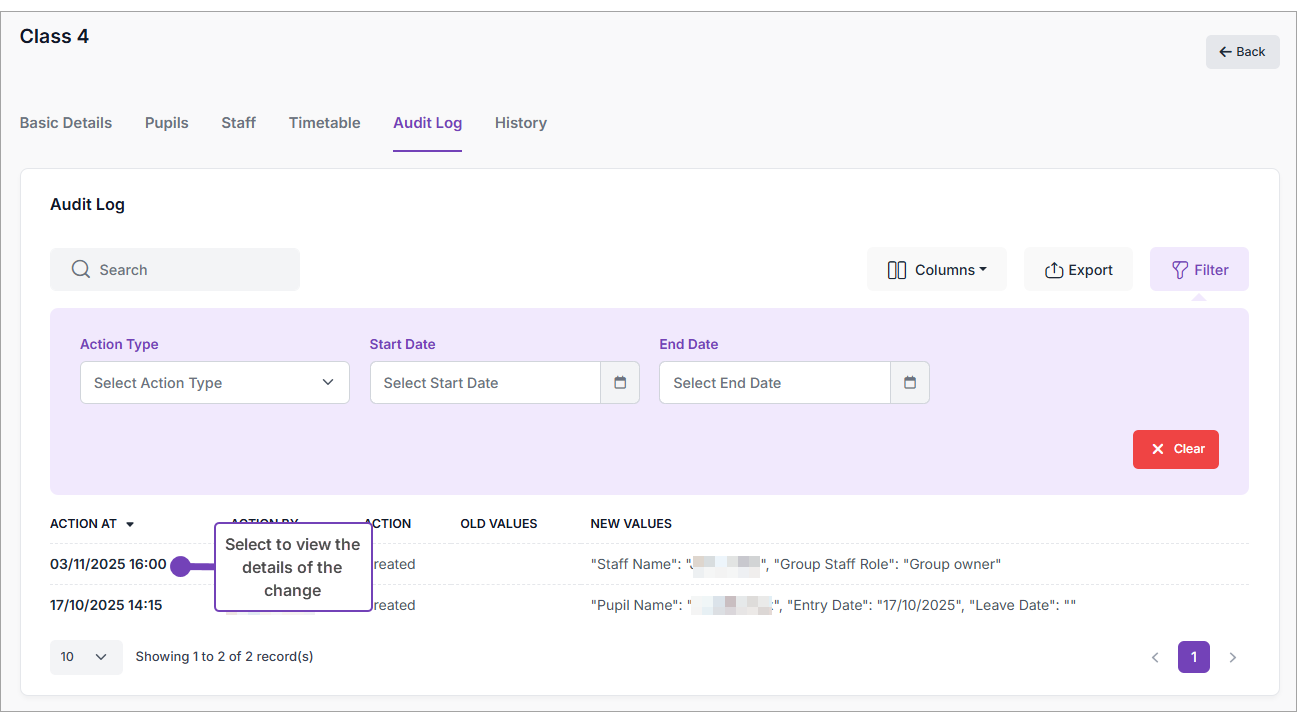Click the End Date calendar icon

click(910, 383)
